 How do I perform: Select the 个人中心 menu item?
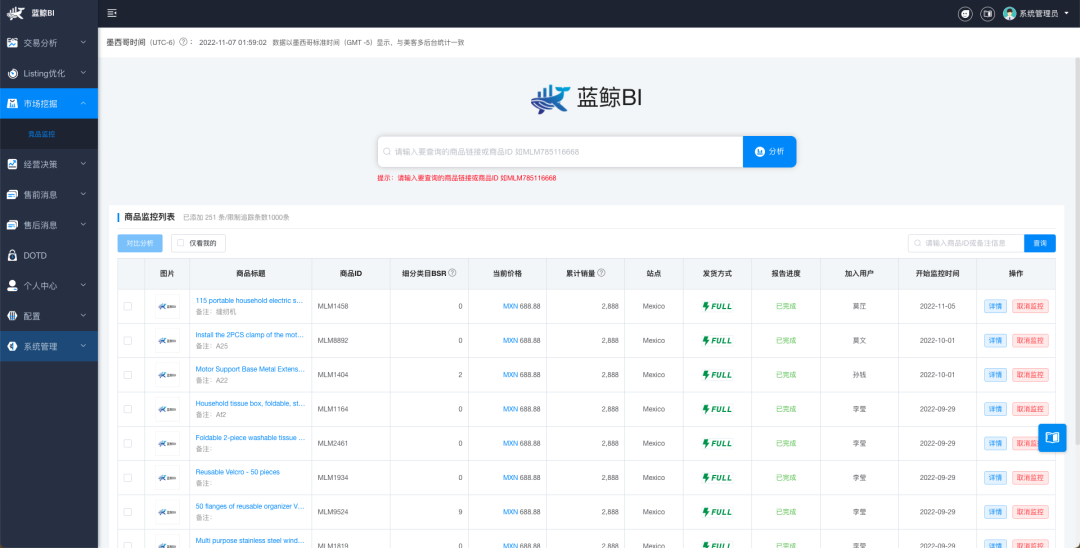[x=49, y=286]
